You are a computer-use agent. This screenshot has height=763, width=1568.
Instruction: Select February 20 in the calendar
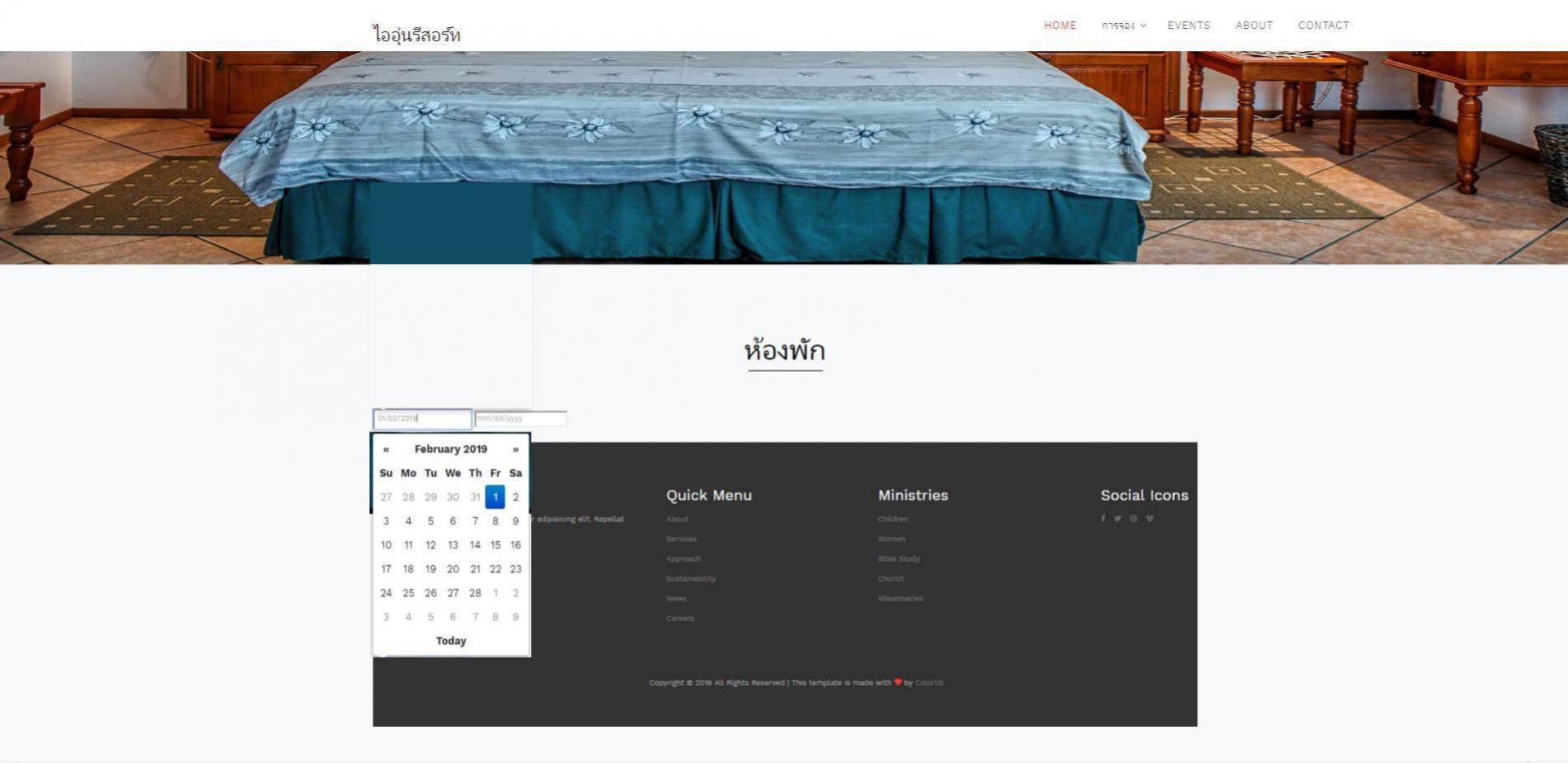(453, 569)
